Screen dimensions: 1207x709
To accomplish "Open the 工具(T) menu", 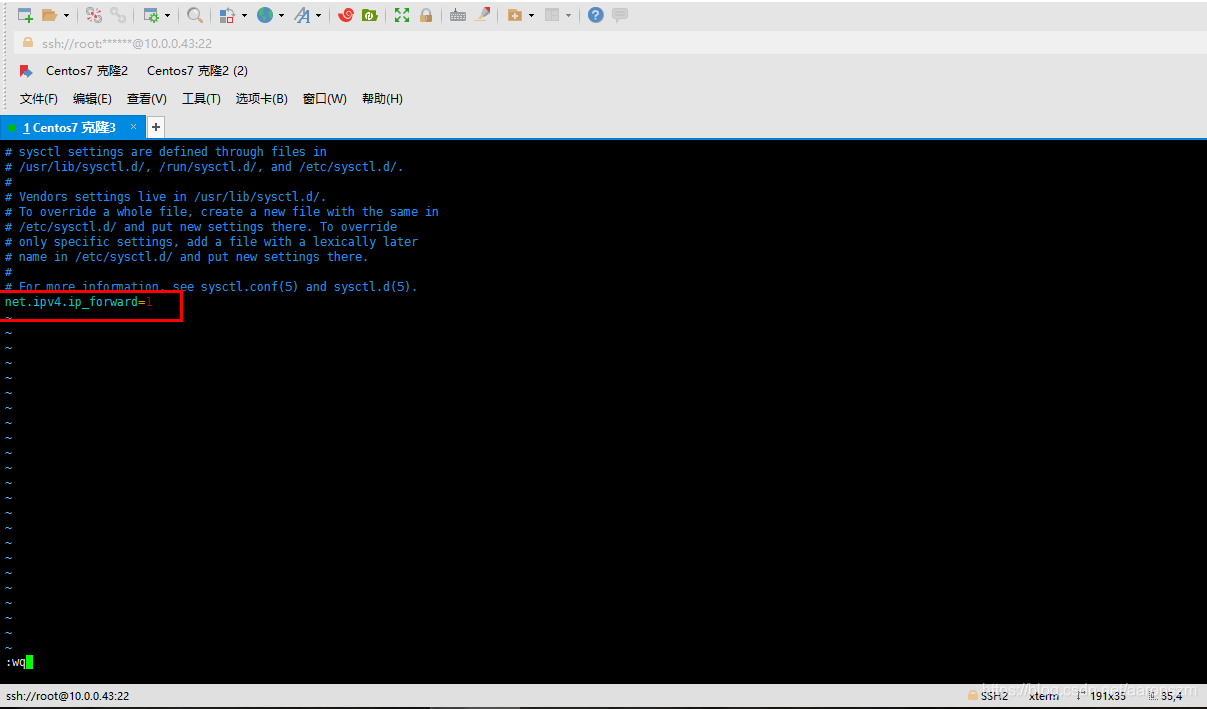I will click(201, 99).
